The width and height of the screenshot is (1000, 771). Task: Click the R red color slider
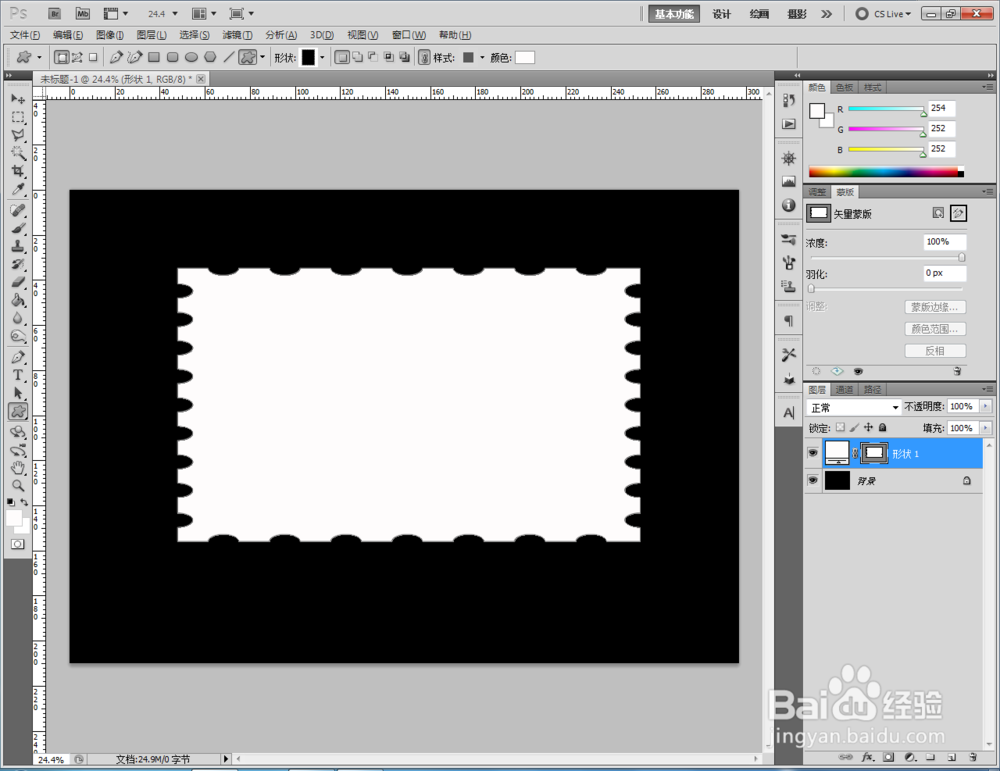pyautogui.click(x=886, y=109)
